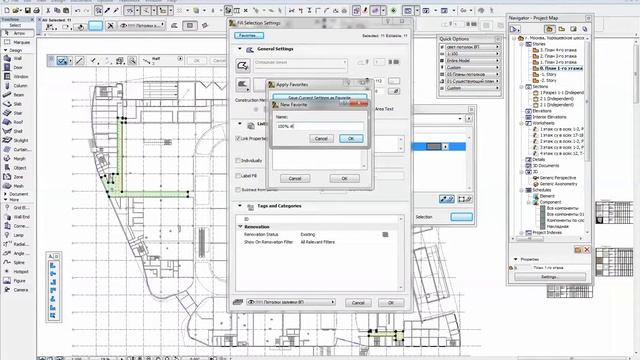Collapse the Tags and Categories section

pos(240,206)
